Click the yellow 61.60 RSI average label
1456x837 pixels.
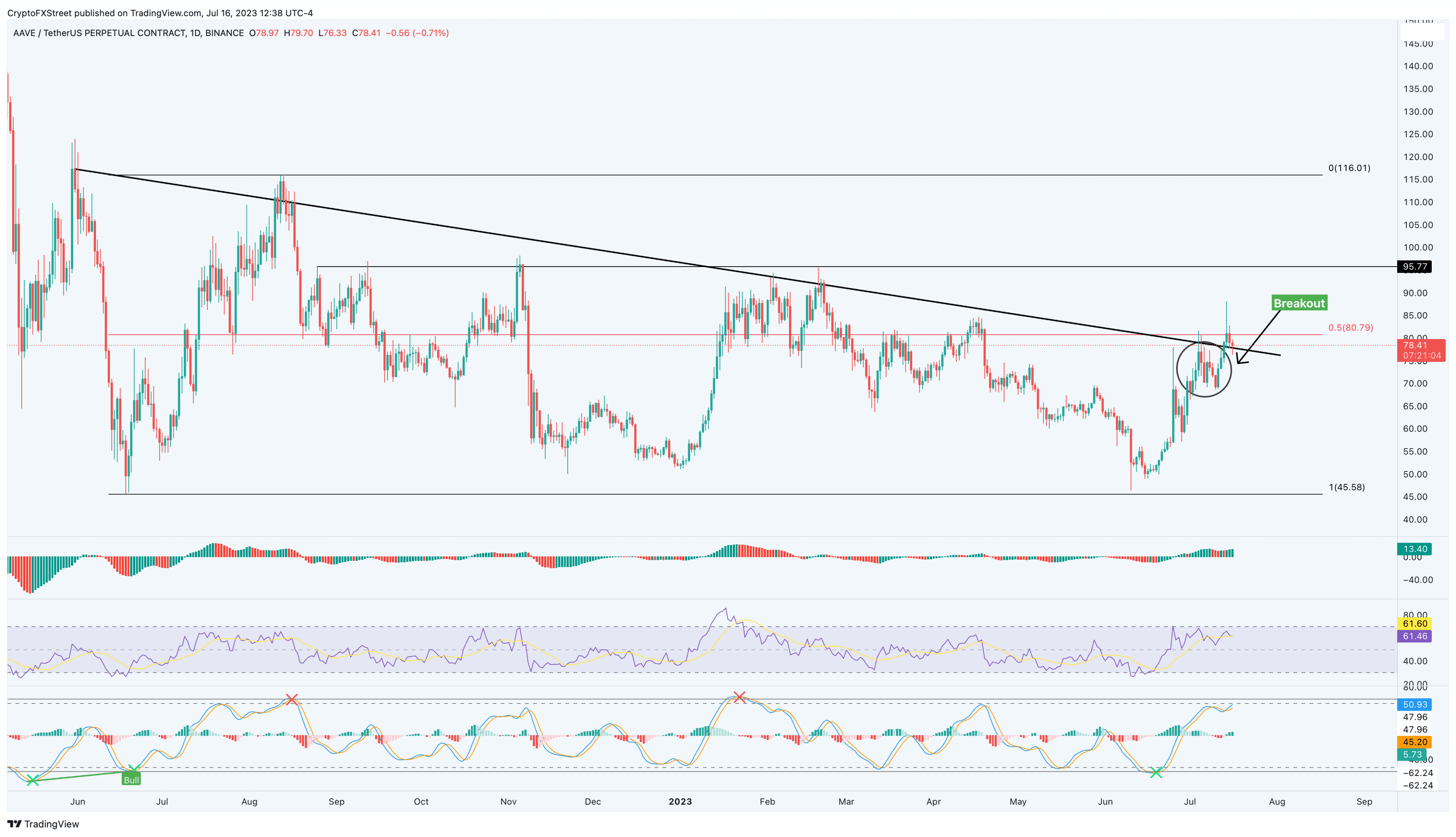pyautogui.click(x=1415, y=623)
